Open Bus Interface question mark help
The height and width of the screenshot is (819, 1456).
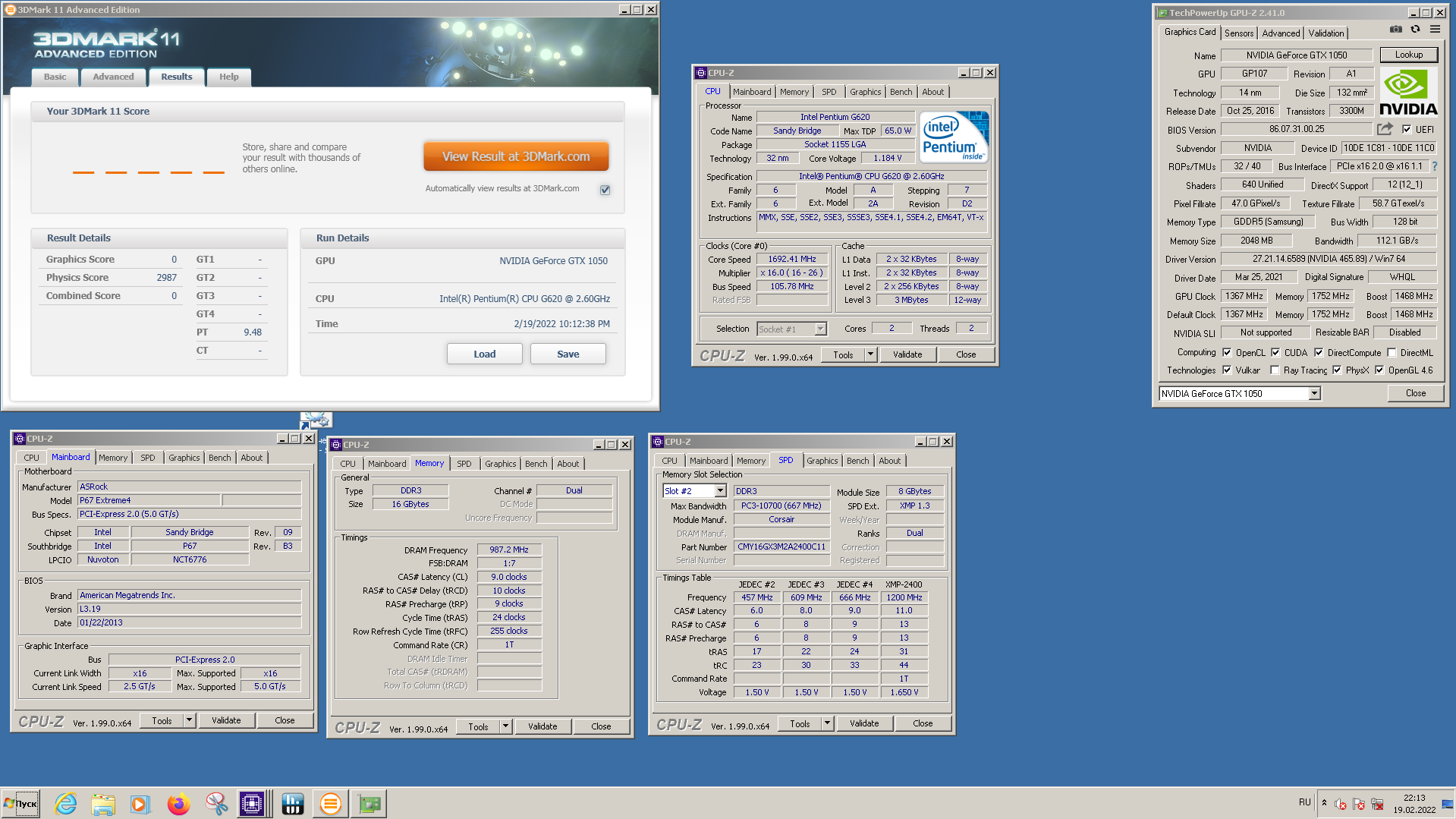(1434, 166)
